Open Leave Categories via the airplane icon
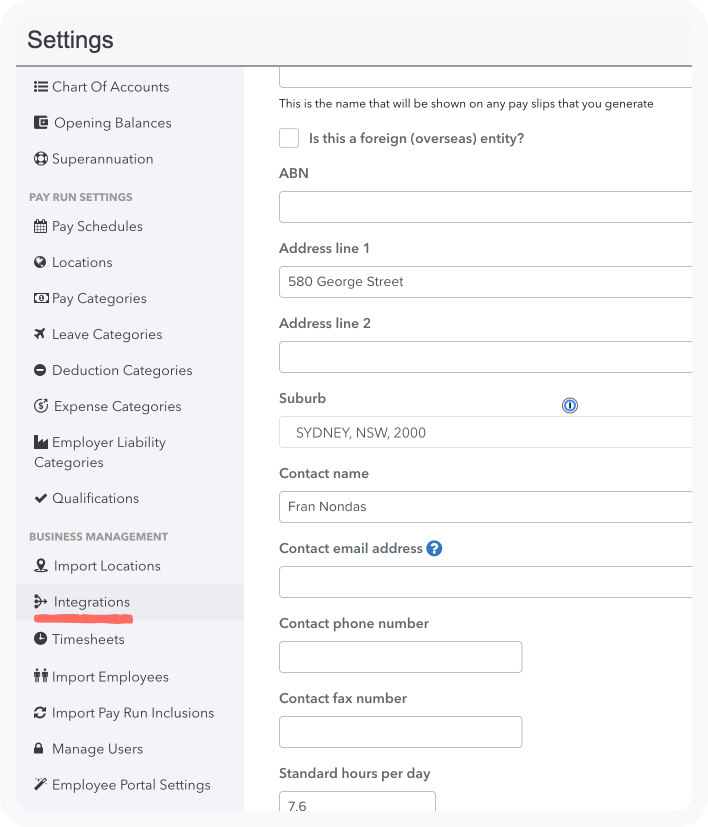The height and width of the screenshot is (827, 708). tap(40, 334)
